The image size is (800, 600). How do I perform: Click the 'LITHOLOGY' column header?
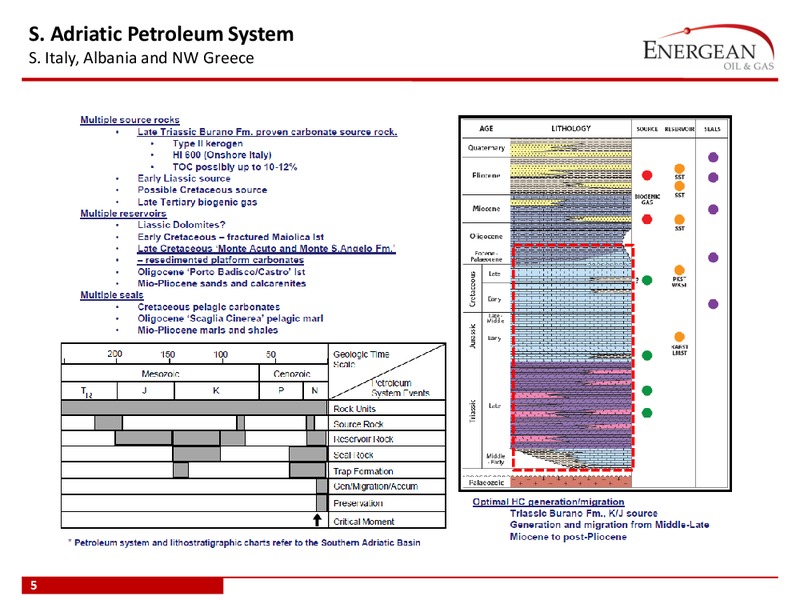(x=571, y=129)
